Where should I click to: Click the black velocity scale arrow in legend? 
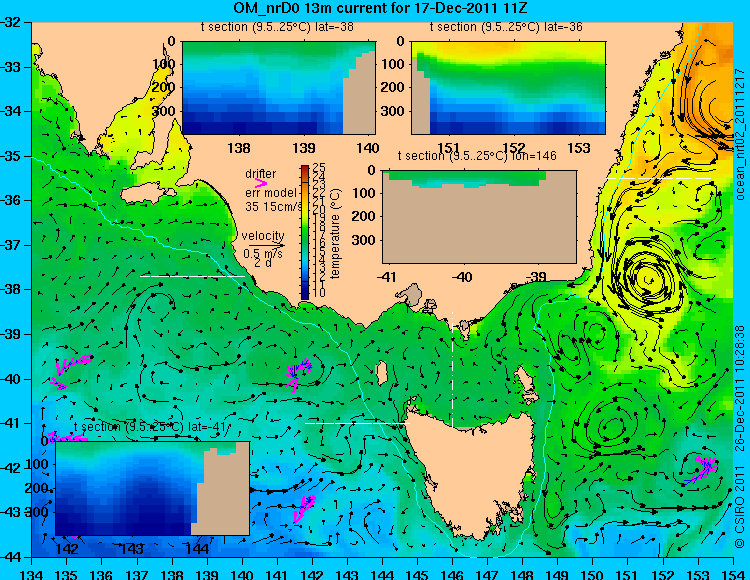pyautogui.click(x=266, y=246)
